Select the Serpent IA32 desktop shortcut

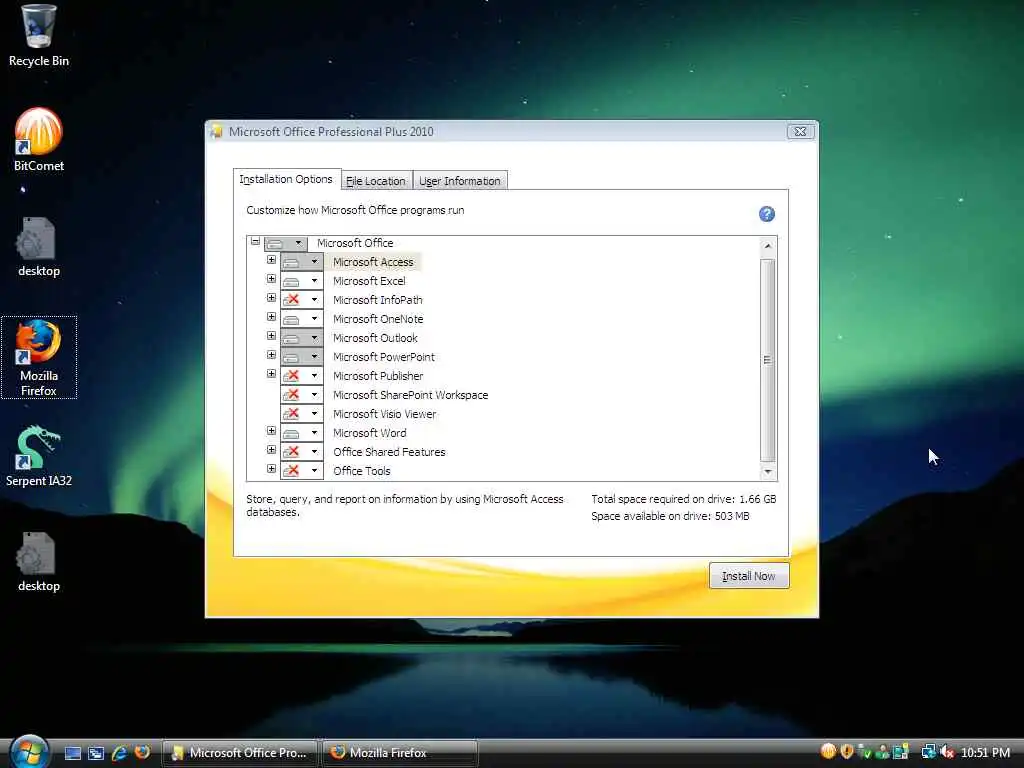click(x=39, y=456)
